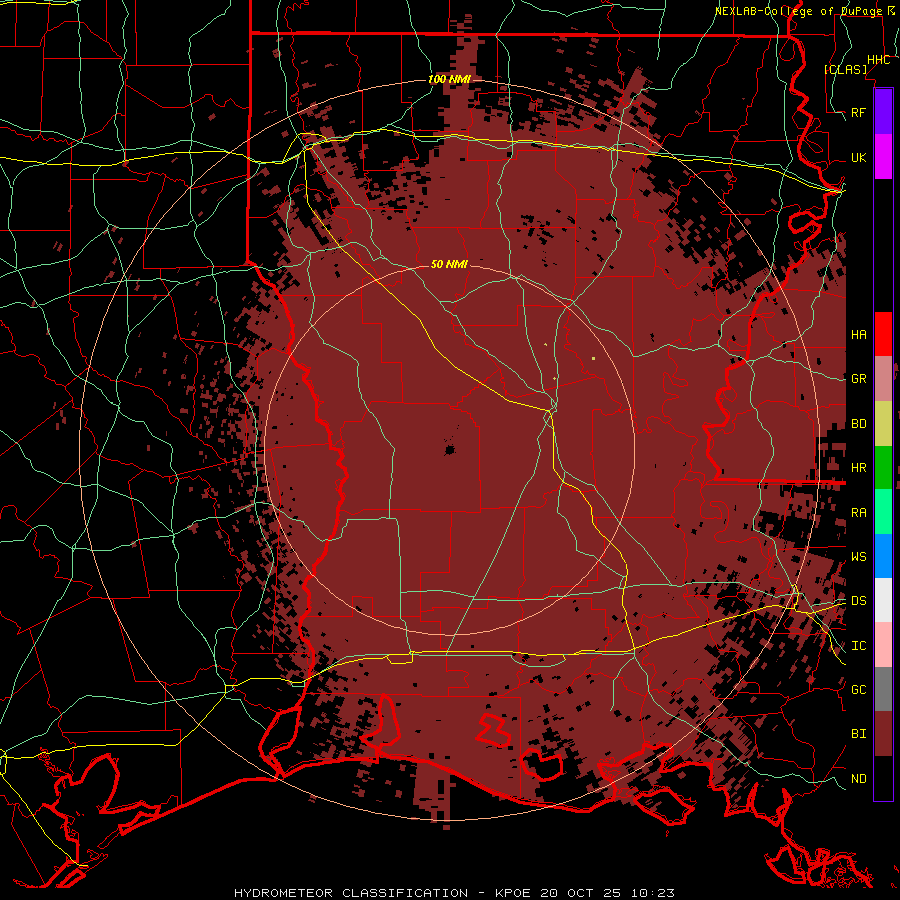Click the HA red legend swatch
This screenshot has width=900, height=900.
(883, 334)
